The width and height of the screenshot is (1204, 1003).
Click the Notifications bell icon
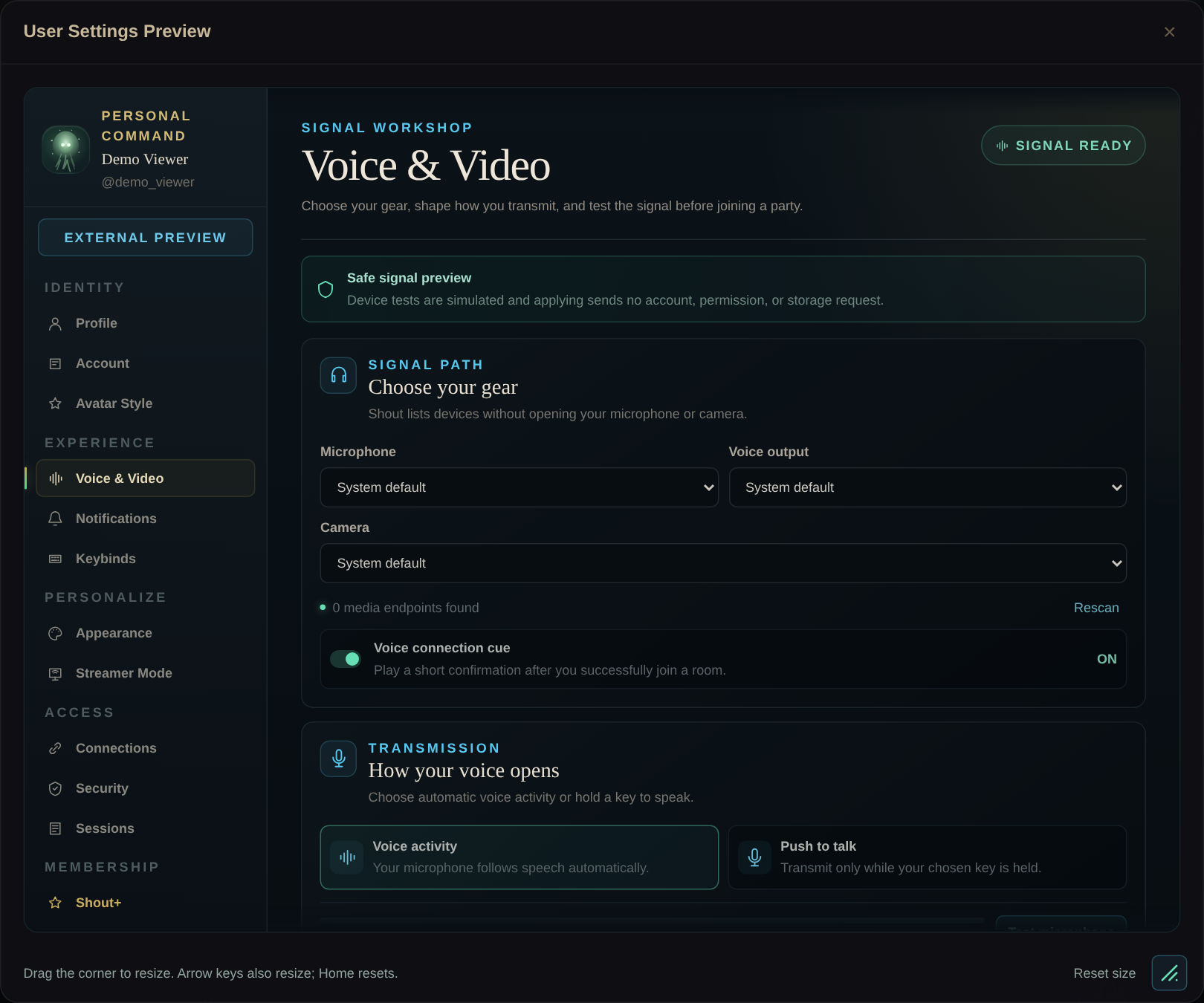[55, 519]
